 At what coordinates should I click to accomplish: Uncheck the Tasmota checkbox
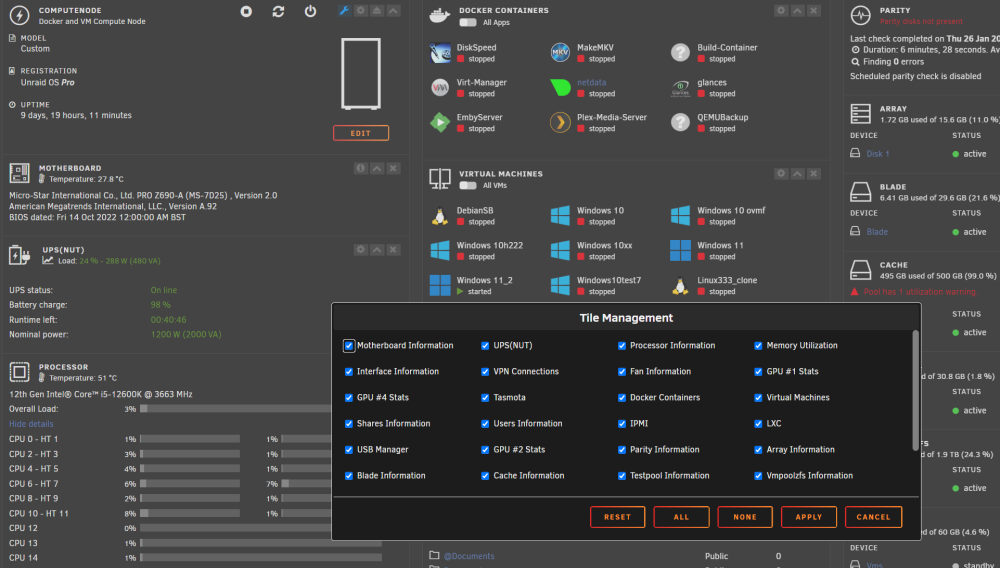tap(485, 398)
